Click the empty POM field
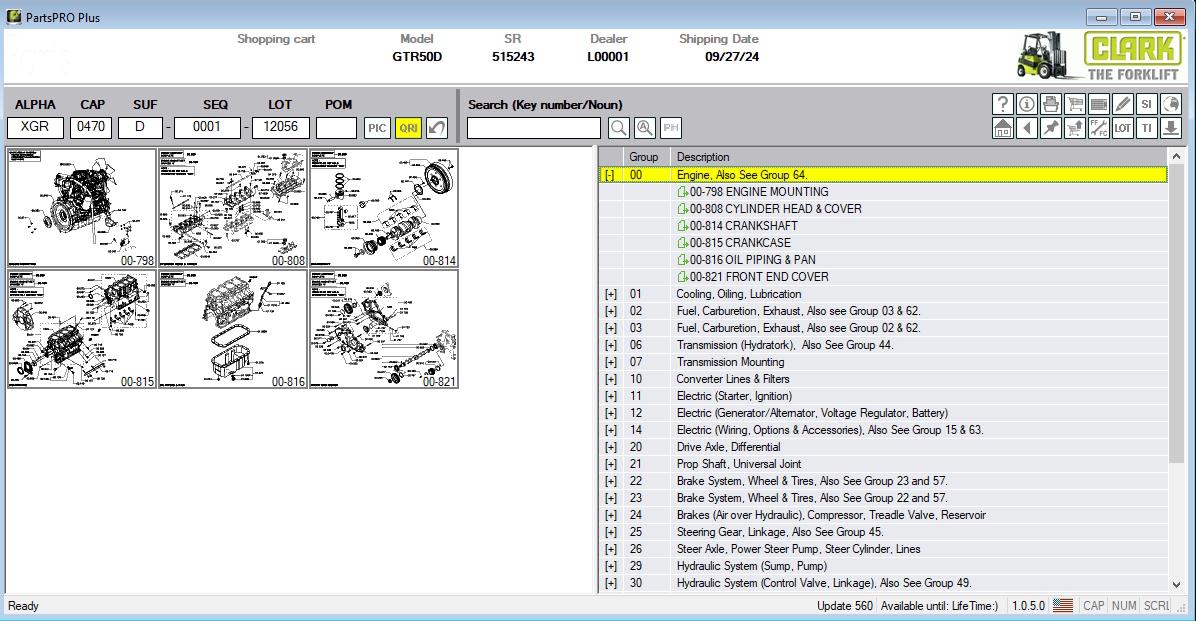 (336, 127)
